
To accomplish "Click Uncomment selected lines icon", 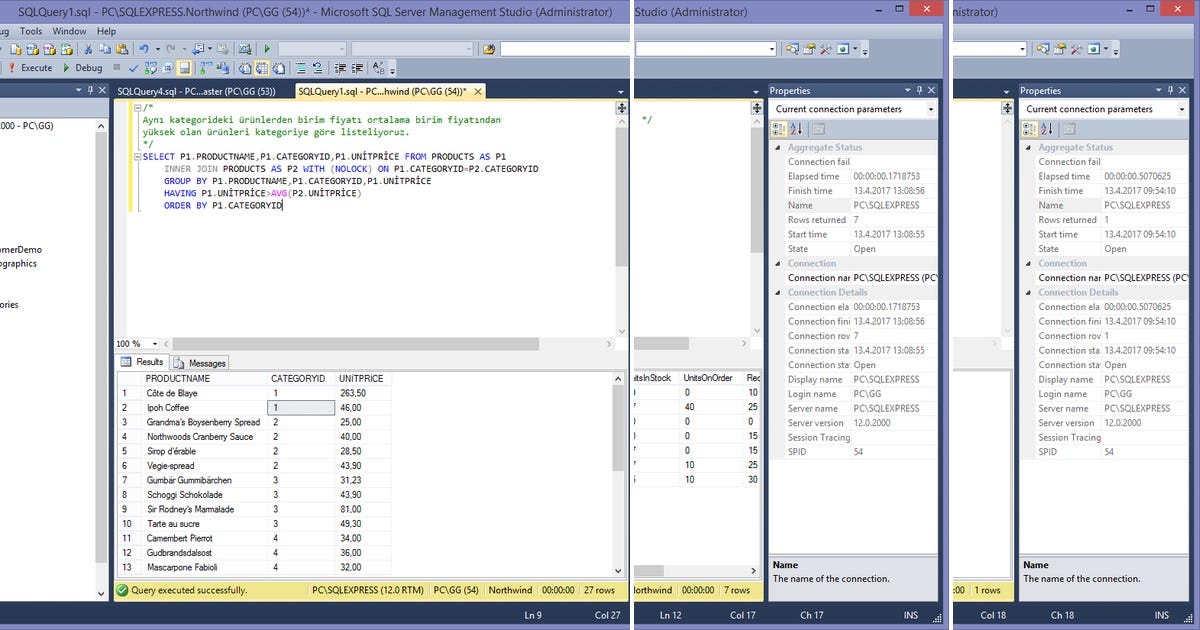I will click(317, 68).
